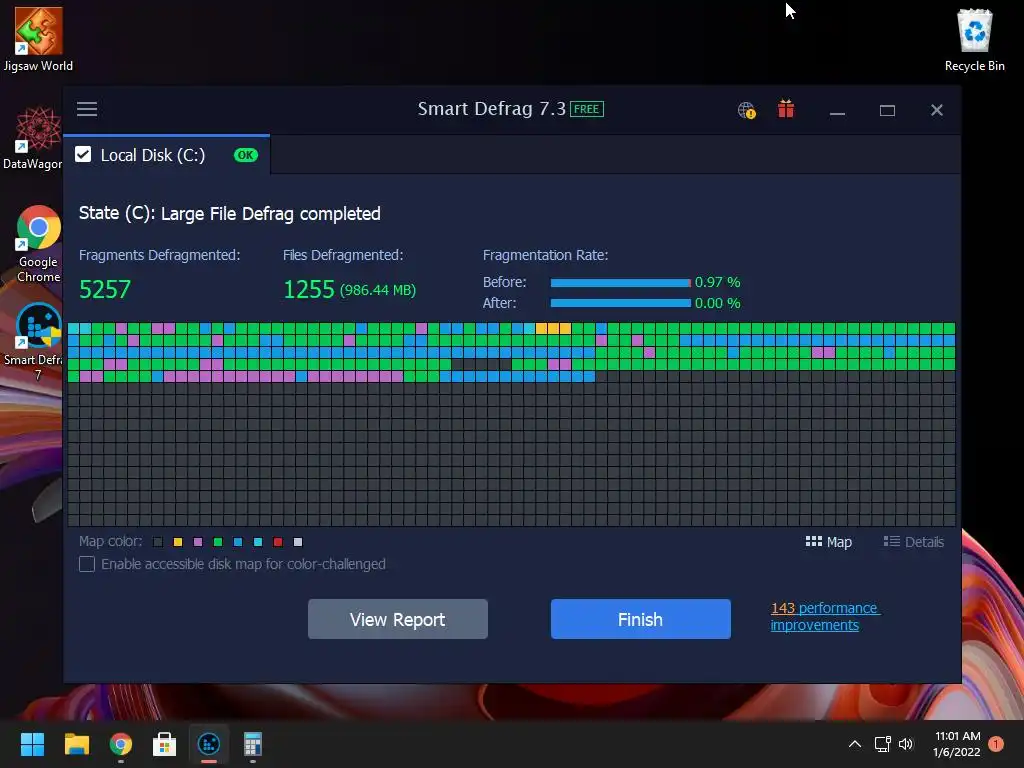Open Calculator from the taskbar
1024x768 pixels.
tap(253, 744)
